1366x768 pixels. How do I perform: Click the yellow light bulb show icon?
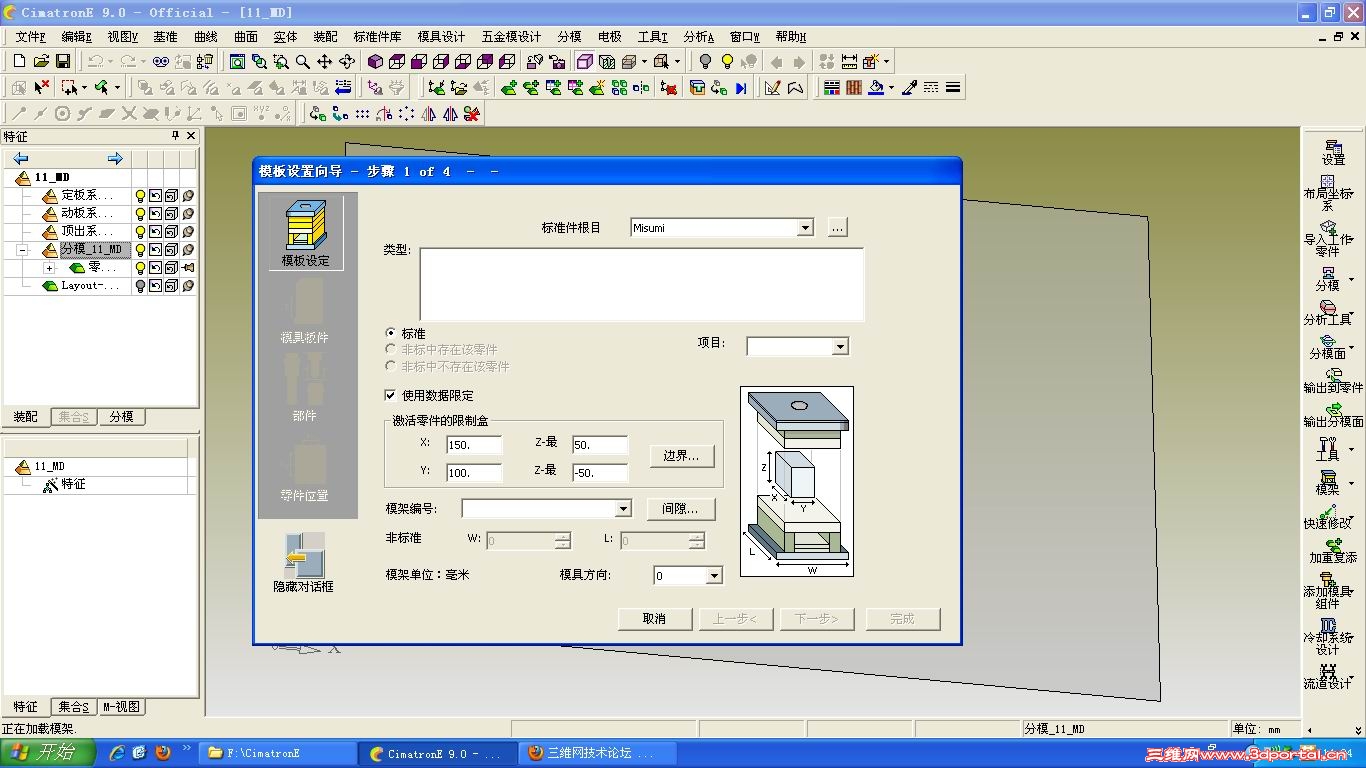click(x=727, y=62)
